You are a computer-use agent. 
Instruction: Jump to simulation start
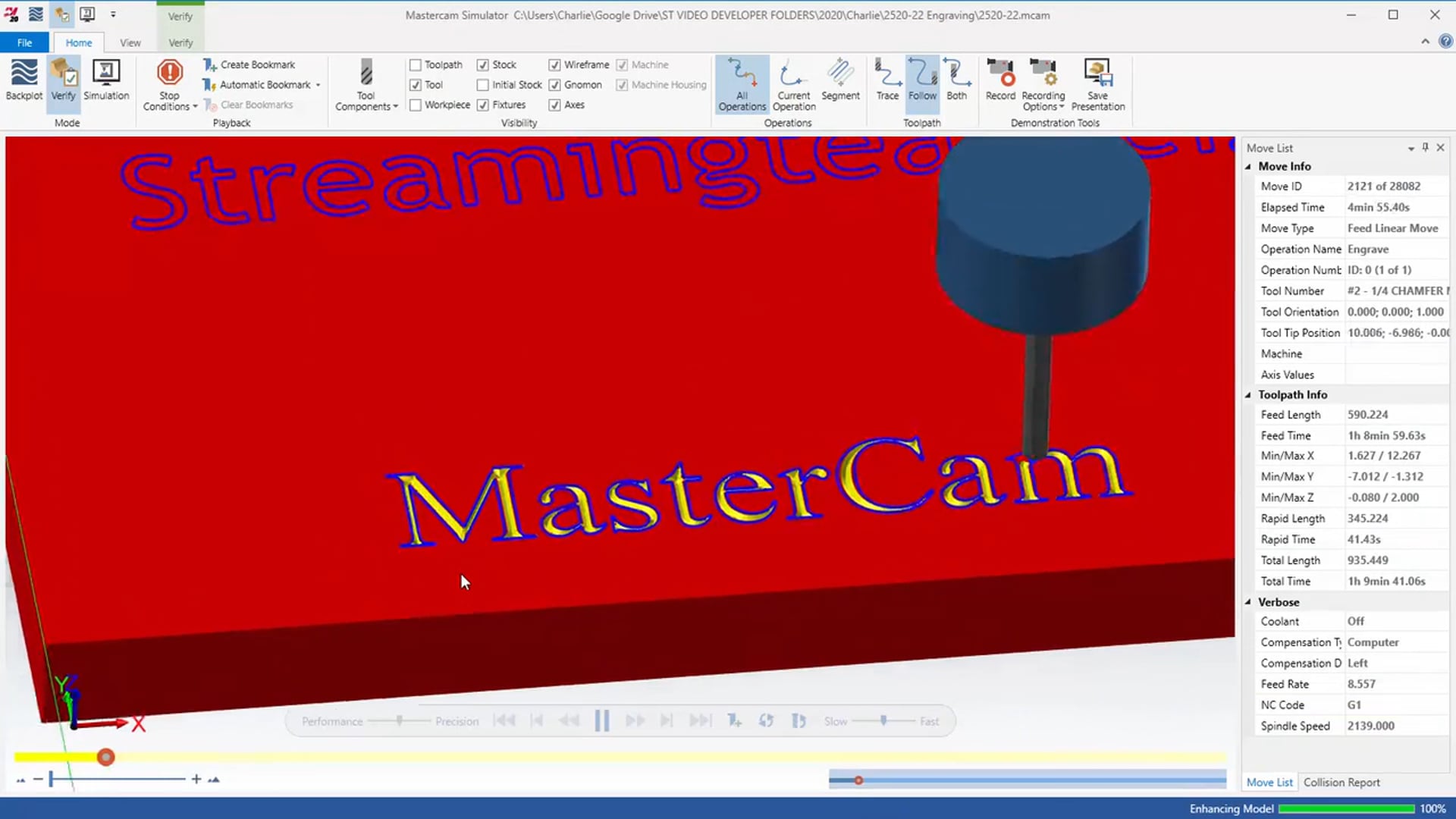point(504,721)
